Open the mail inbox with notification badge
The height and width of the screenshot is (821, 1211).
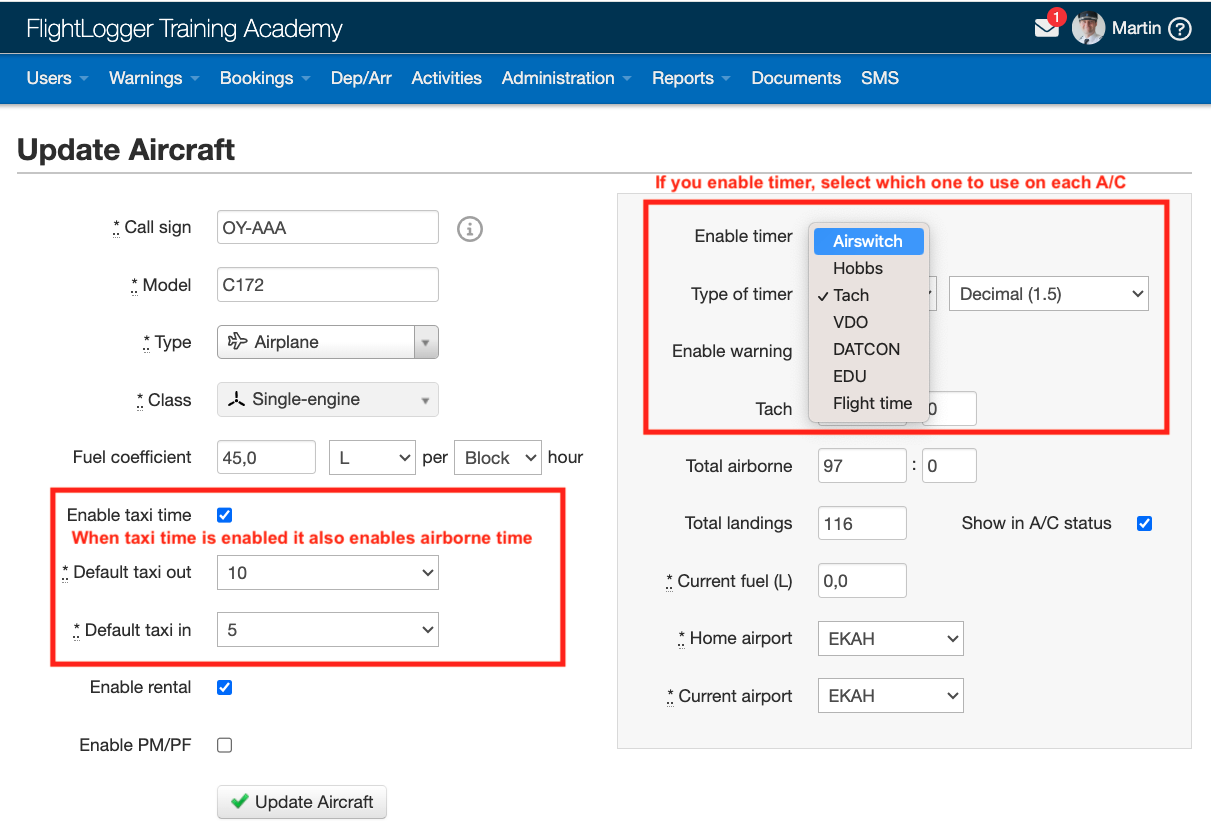tap(1046, 27)
